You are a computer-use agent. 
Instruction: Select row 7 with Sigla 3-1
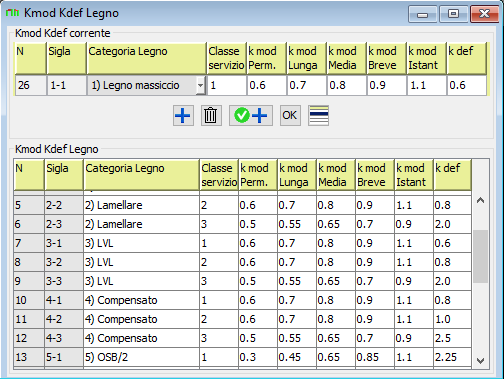point(242,243)
